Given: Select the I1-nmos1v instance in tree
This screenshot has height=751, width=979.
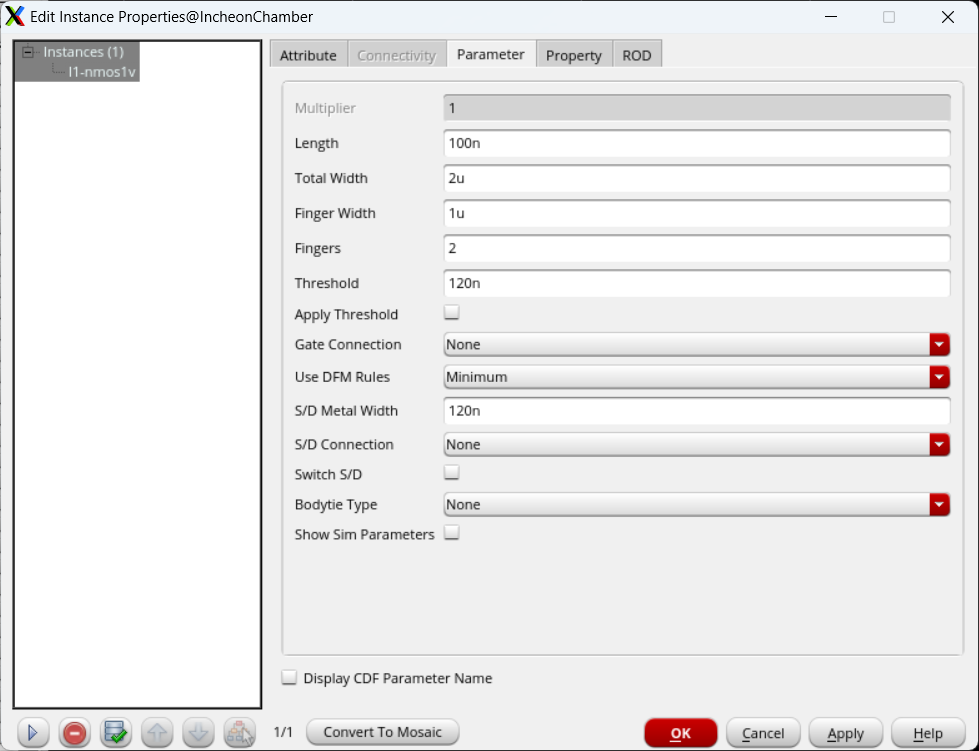Looking at the screenshot, I should (102, 72).
